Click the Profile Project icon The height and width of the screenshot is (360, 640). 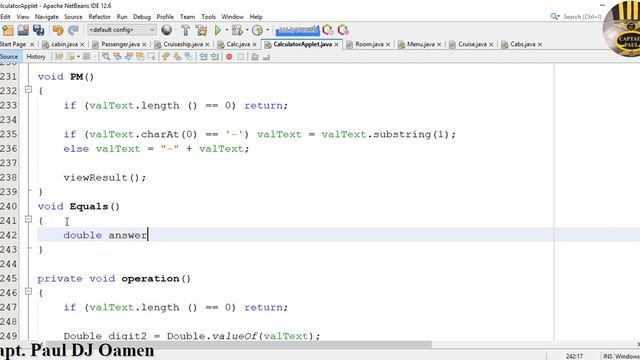[257, 30]
